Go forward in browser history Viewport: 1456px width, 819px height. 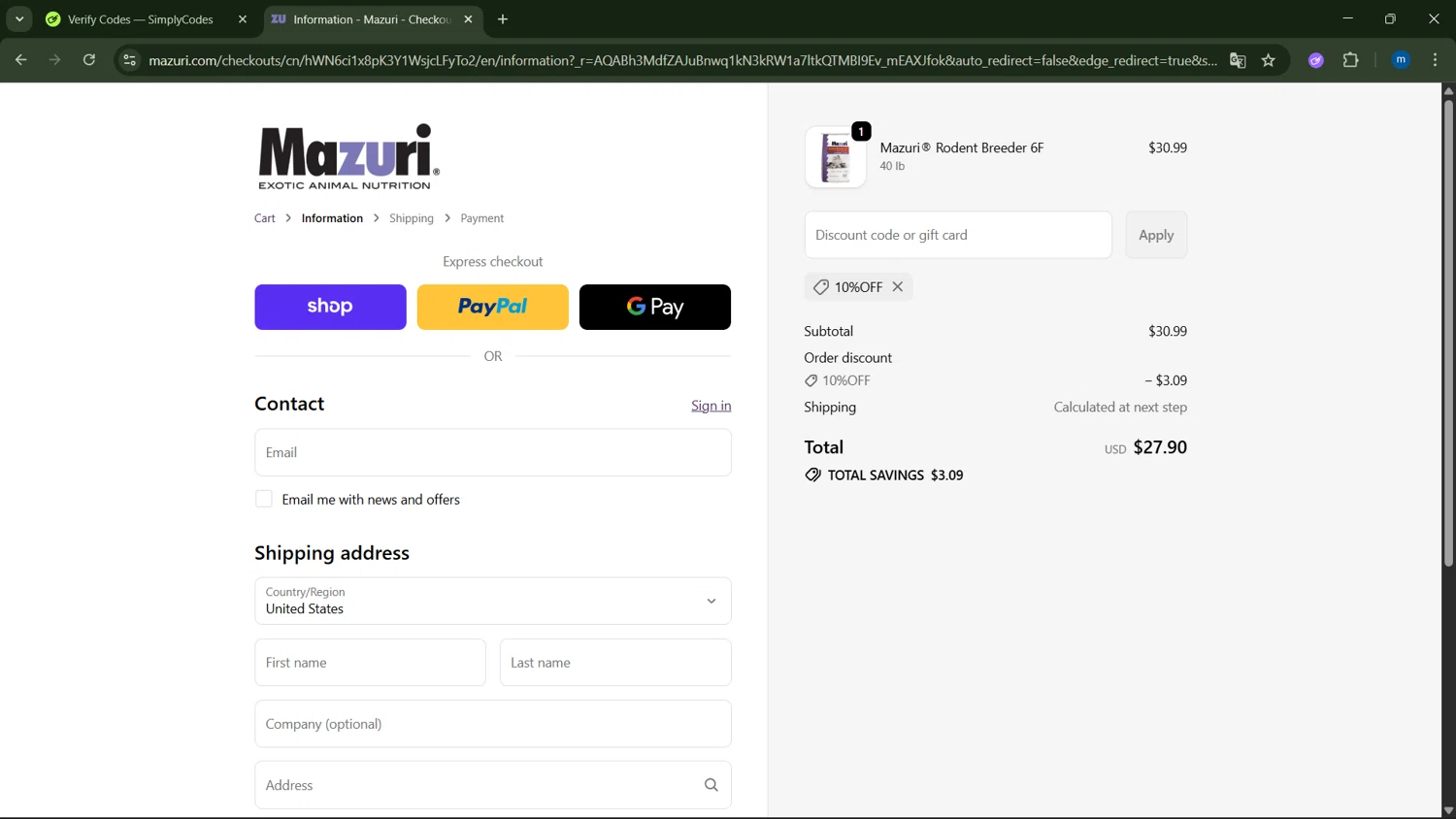[54, 60]
